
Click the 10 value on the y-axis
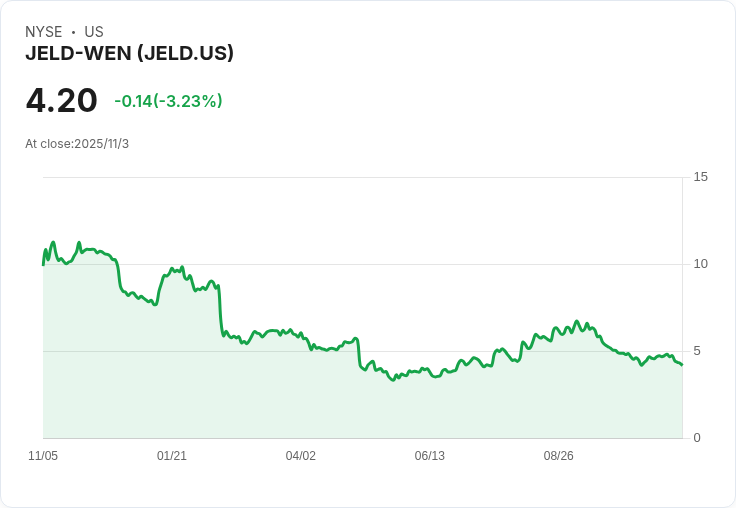pos(701,264)
